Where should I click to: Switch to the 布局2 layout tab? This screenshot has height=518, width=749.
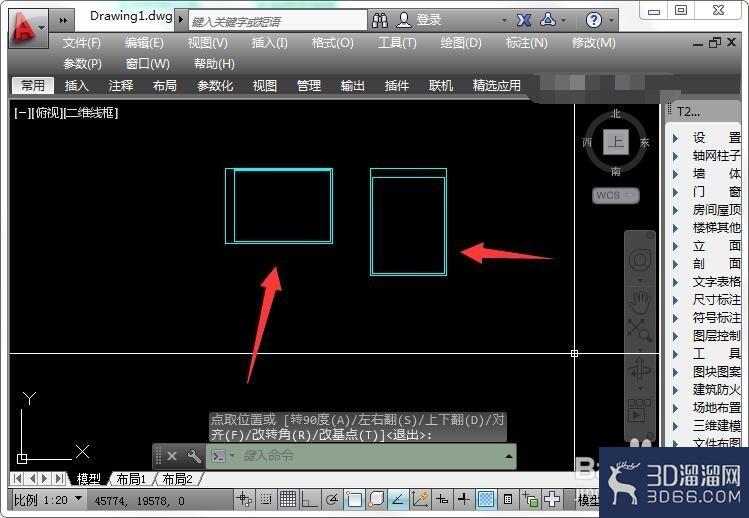[x=177, y=479]
